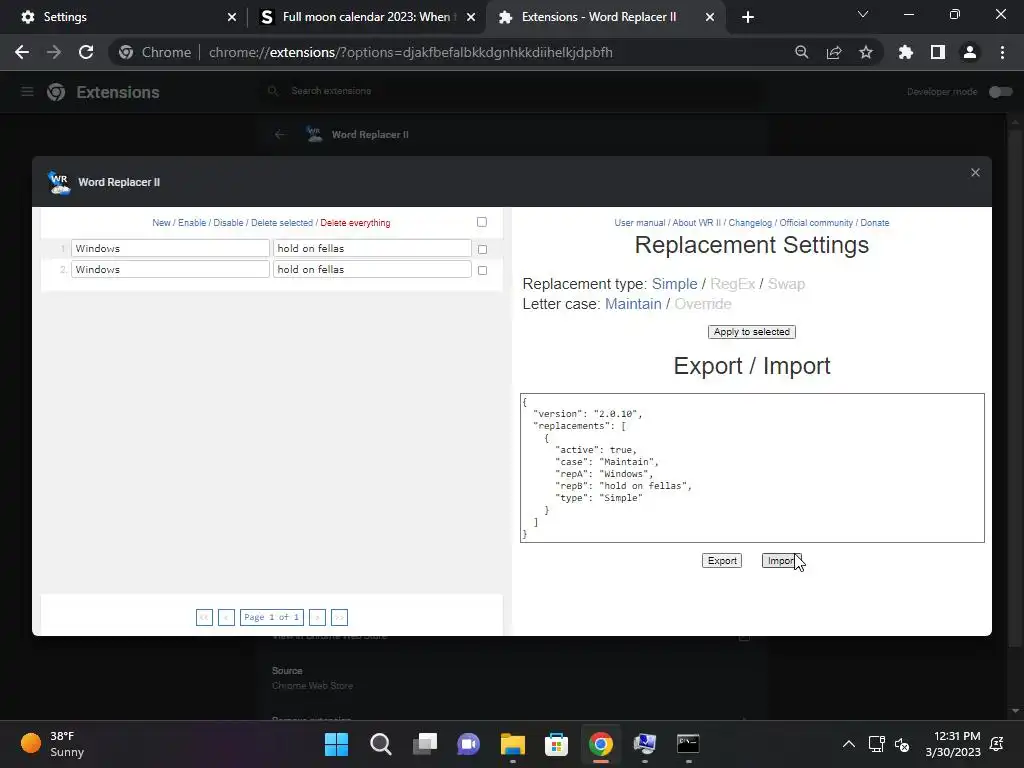Screen dimensions: 1024x768
Task: Toggle Developer mode switch
Action: click(1000, 92)
